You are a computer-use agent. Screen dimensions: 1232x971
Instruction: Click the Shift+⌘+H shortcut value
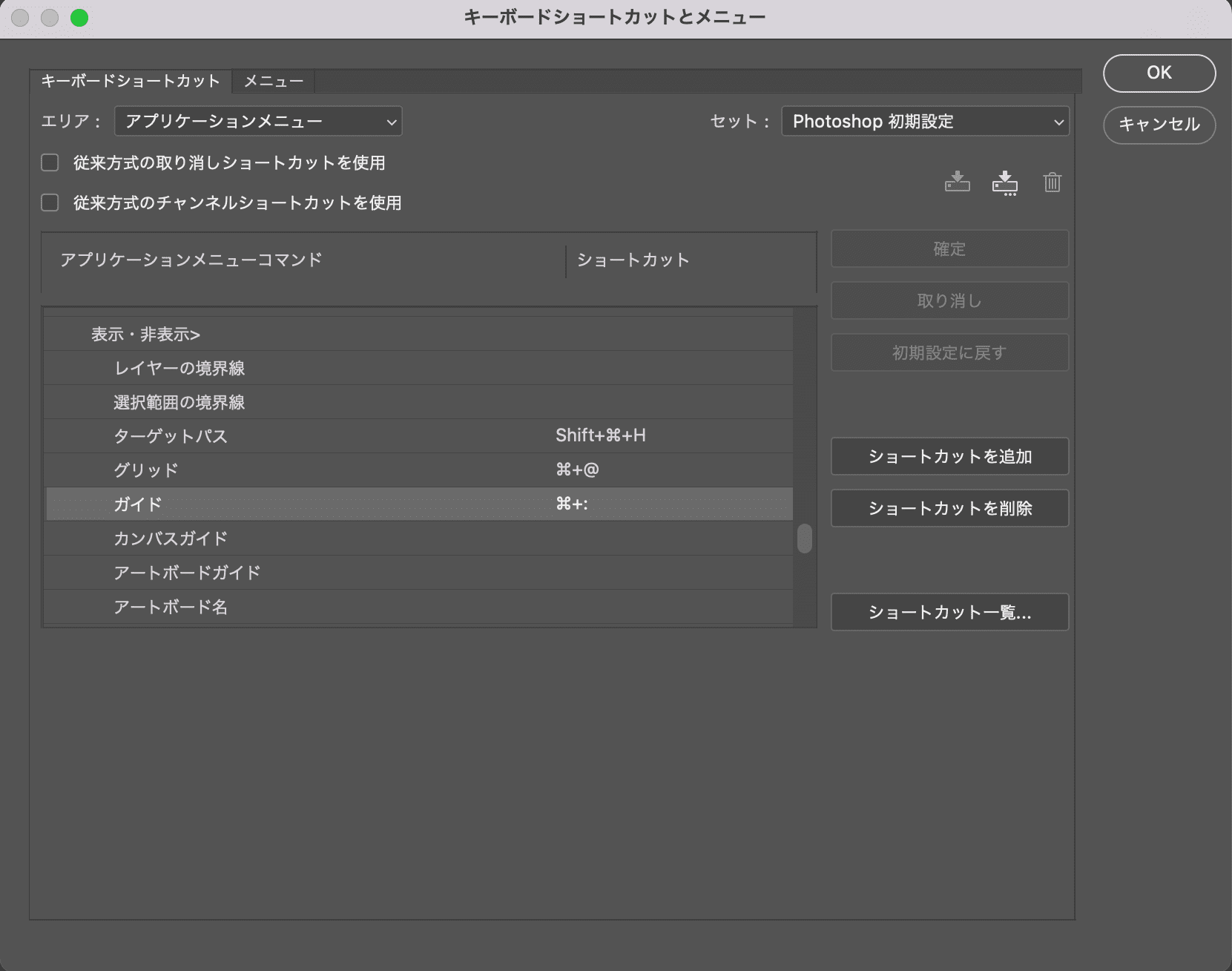coord(601,435)
